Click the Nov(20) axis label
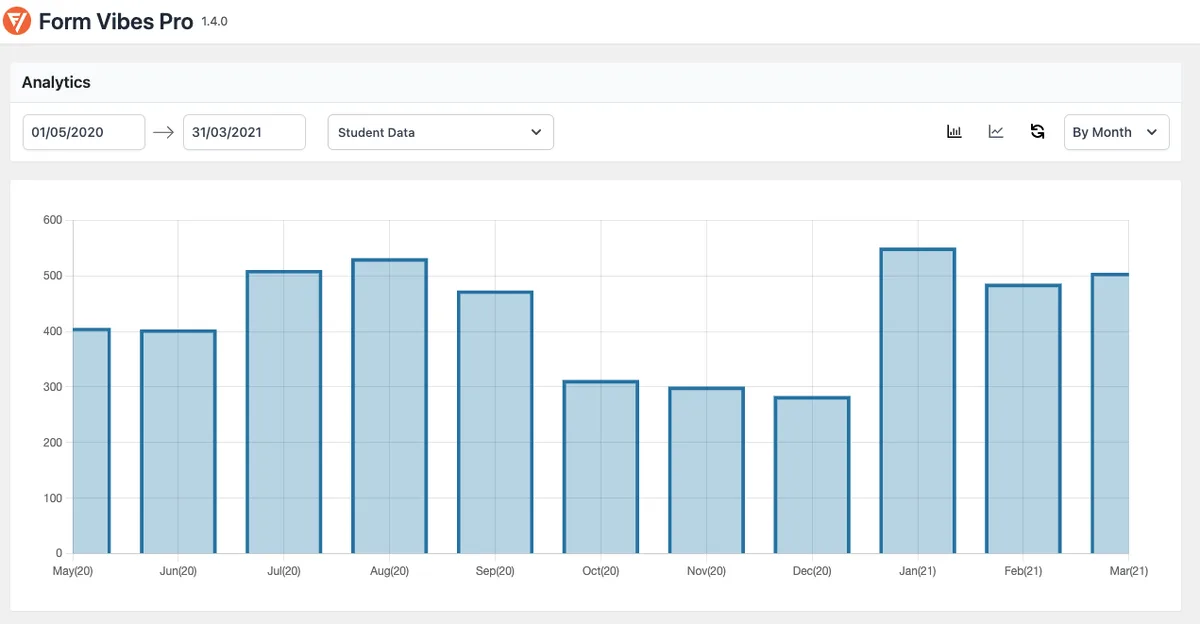 click(x=708, y=571)
